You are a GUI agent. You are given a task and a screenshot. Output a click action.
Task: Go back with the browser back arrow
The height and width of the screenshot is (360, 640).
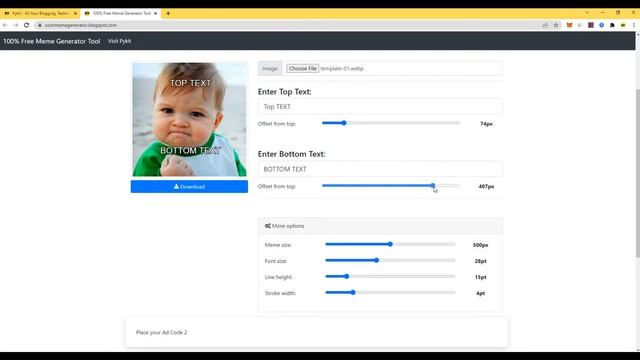click(x=5, y=25)
